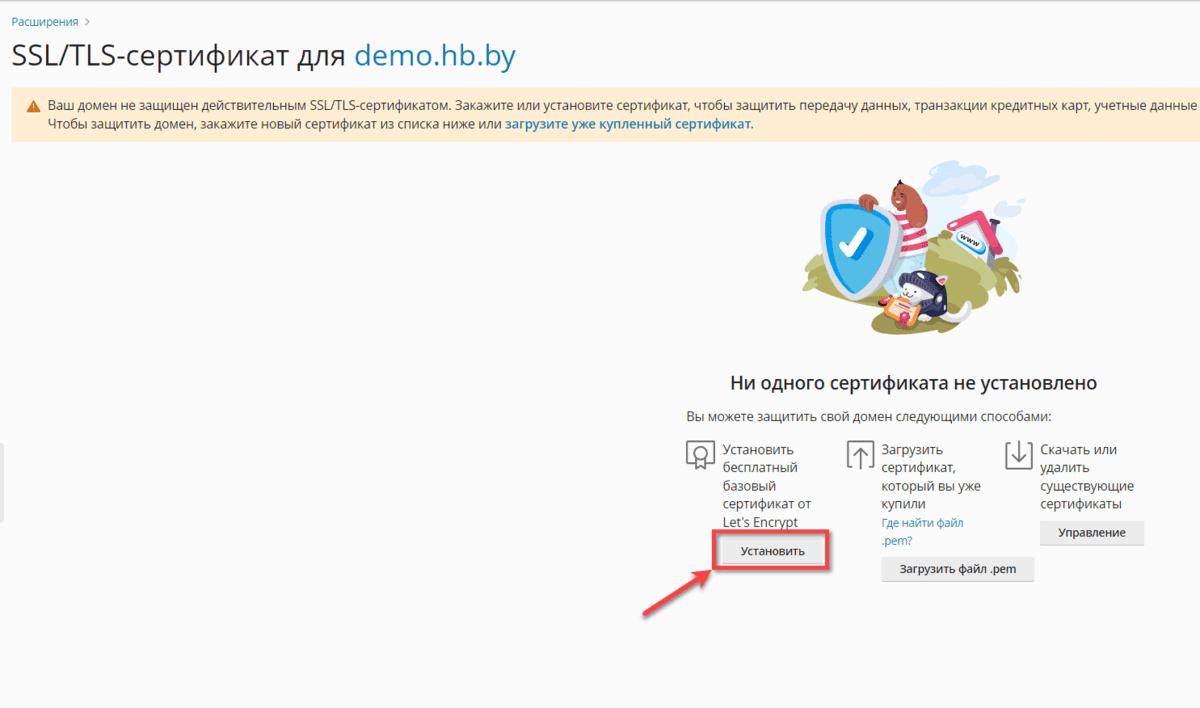Click the description 'Установить бесплатный базовый сертификат'

point(766,486)
